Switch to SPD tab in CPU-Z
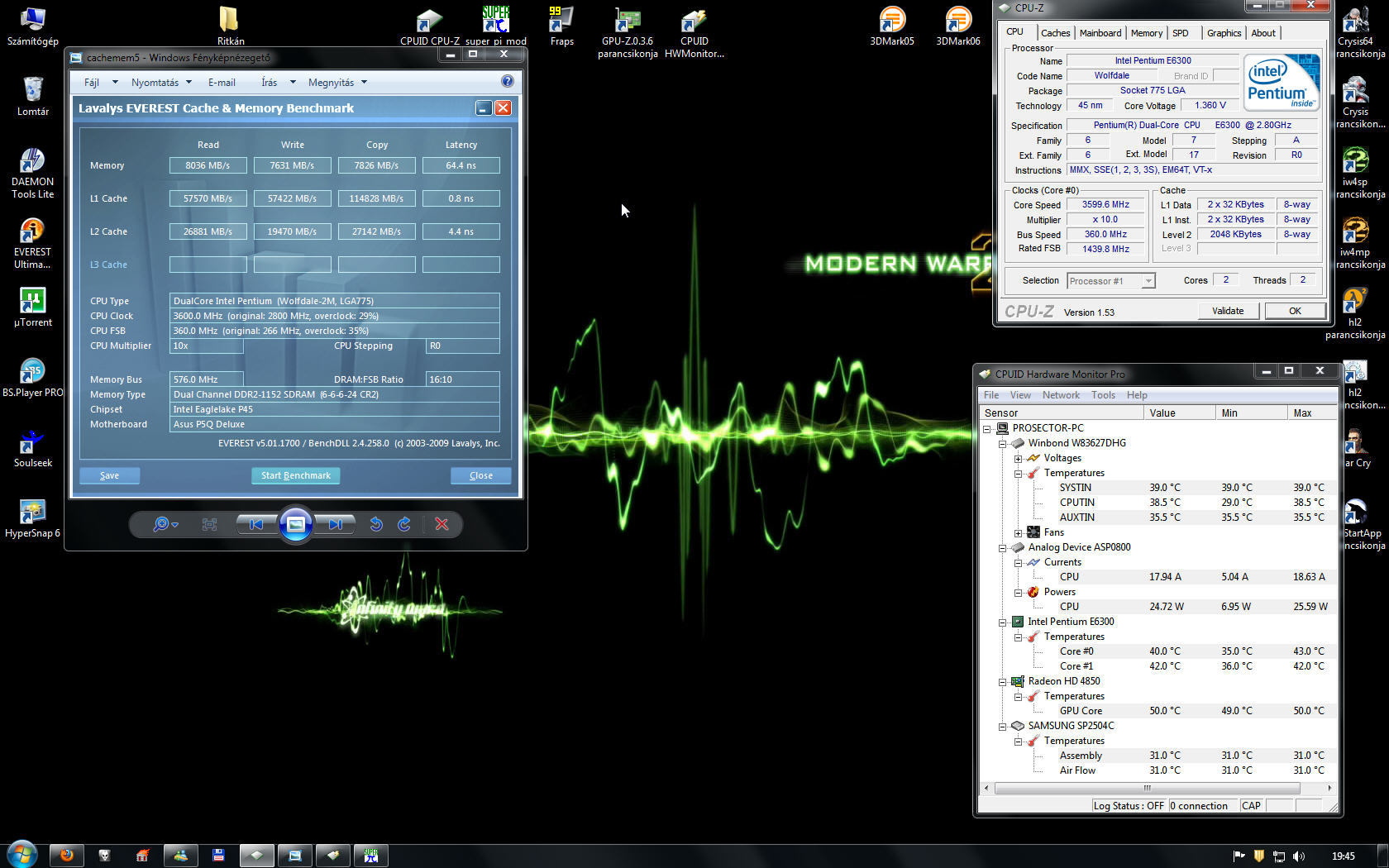 [1181, 33]
